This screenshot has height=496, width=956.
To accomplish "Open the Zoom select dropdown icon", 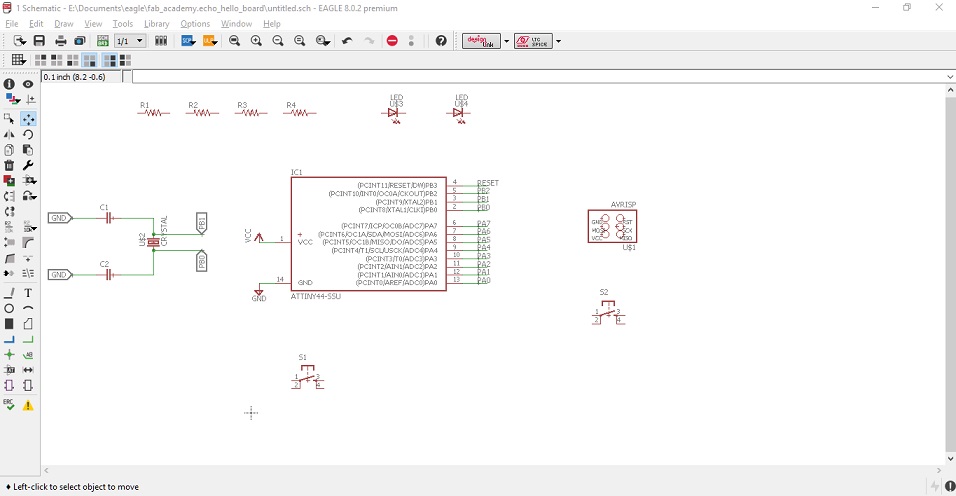I will (323, 41).
